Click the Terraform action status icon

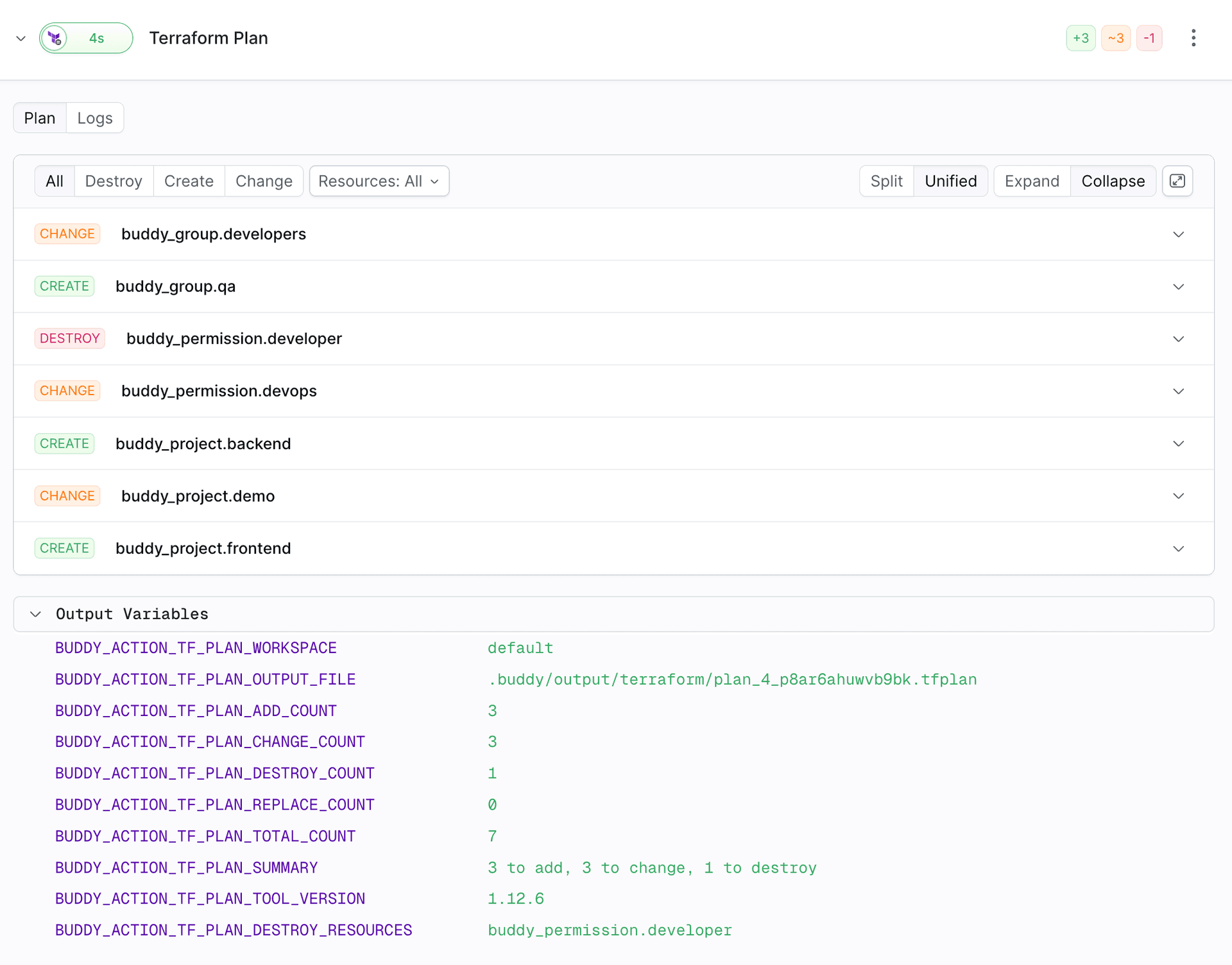[55, 38]
